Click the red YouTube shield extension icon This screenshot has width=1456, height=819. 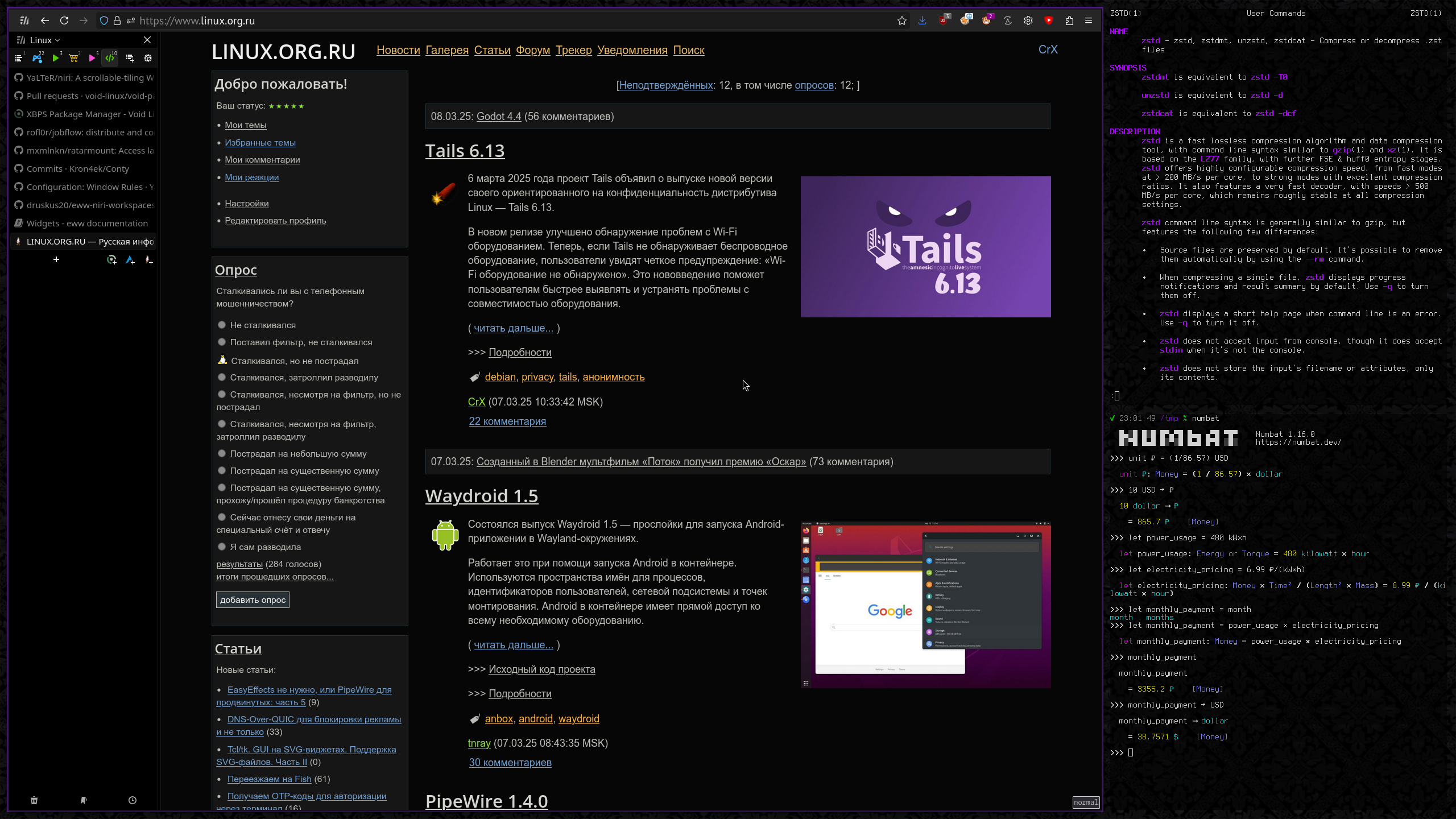tap(1049, 20)
